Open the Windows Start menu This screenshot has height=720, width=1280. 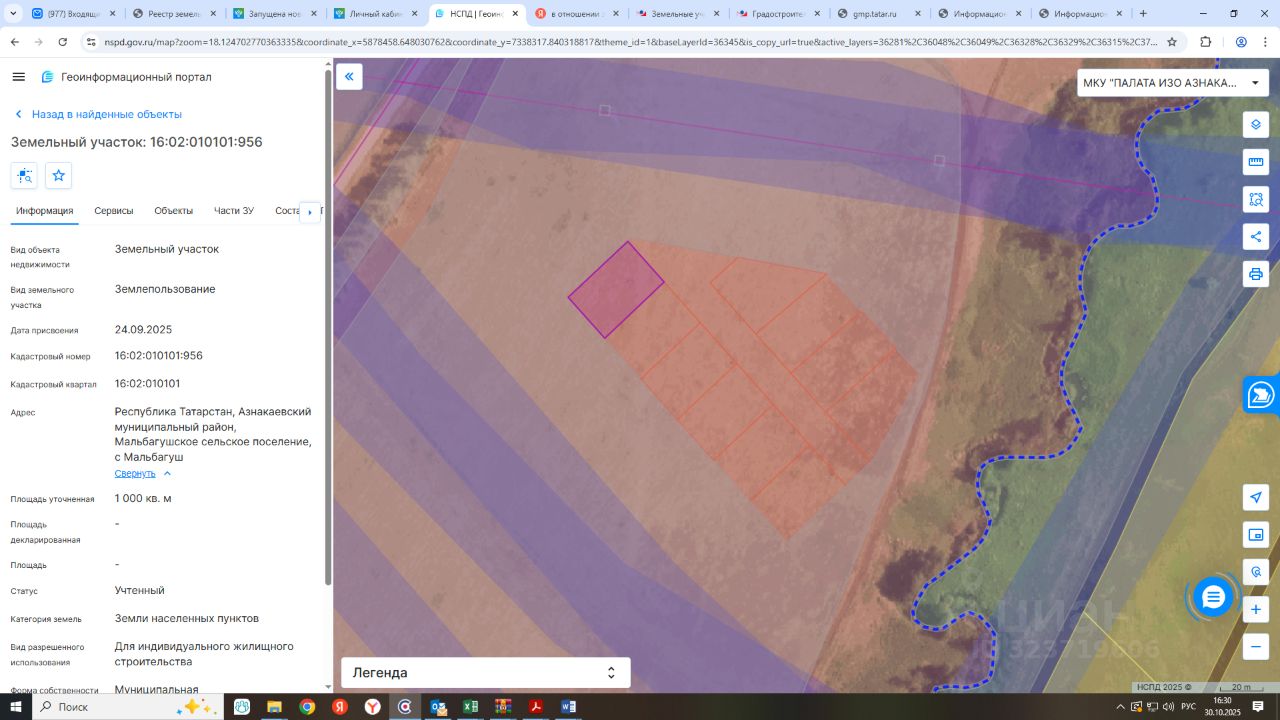pyautogui.click(x=15, y=707)
